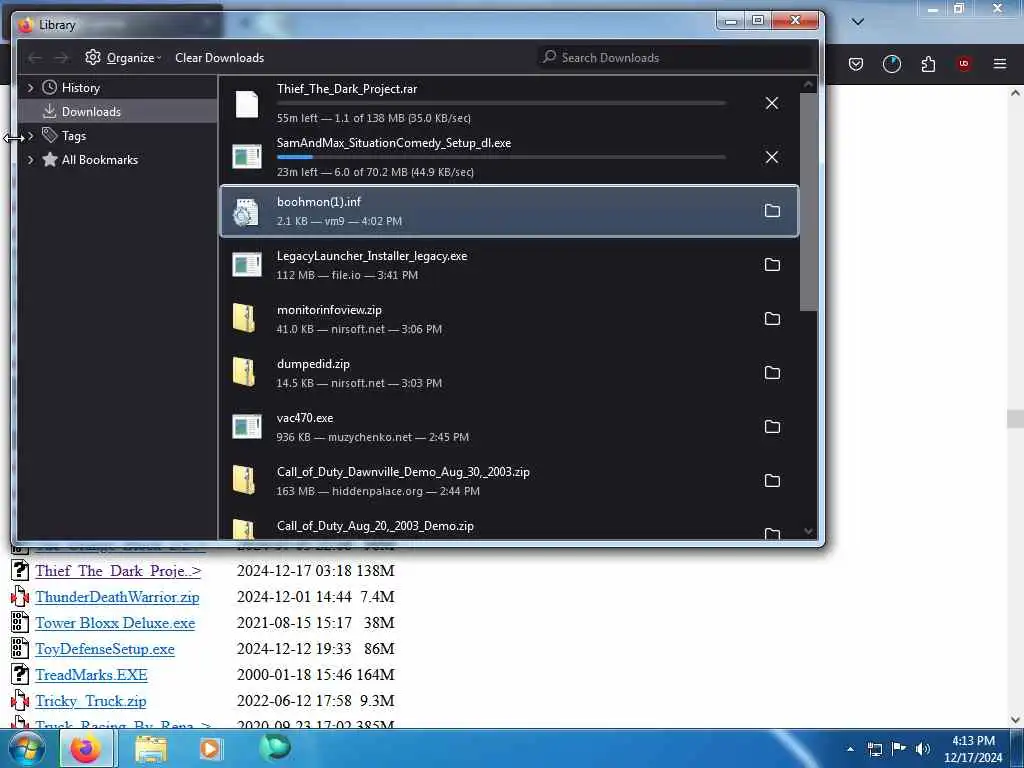Image resolution: width=1024 pixels, height=768 pixels.
Task: Click the Call_of_Duty_Dawnville zip archive icon
Action: [x=244, y=481]
